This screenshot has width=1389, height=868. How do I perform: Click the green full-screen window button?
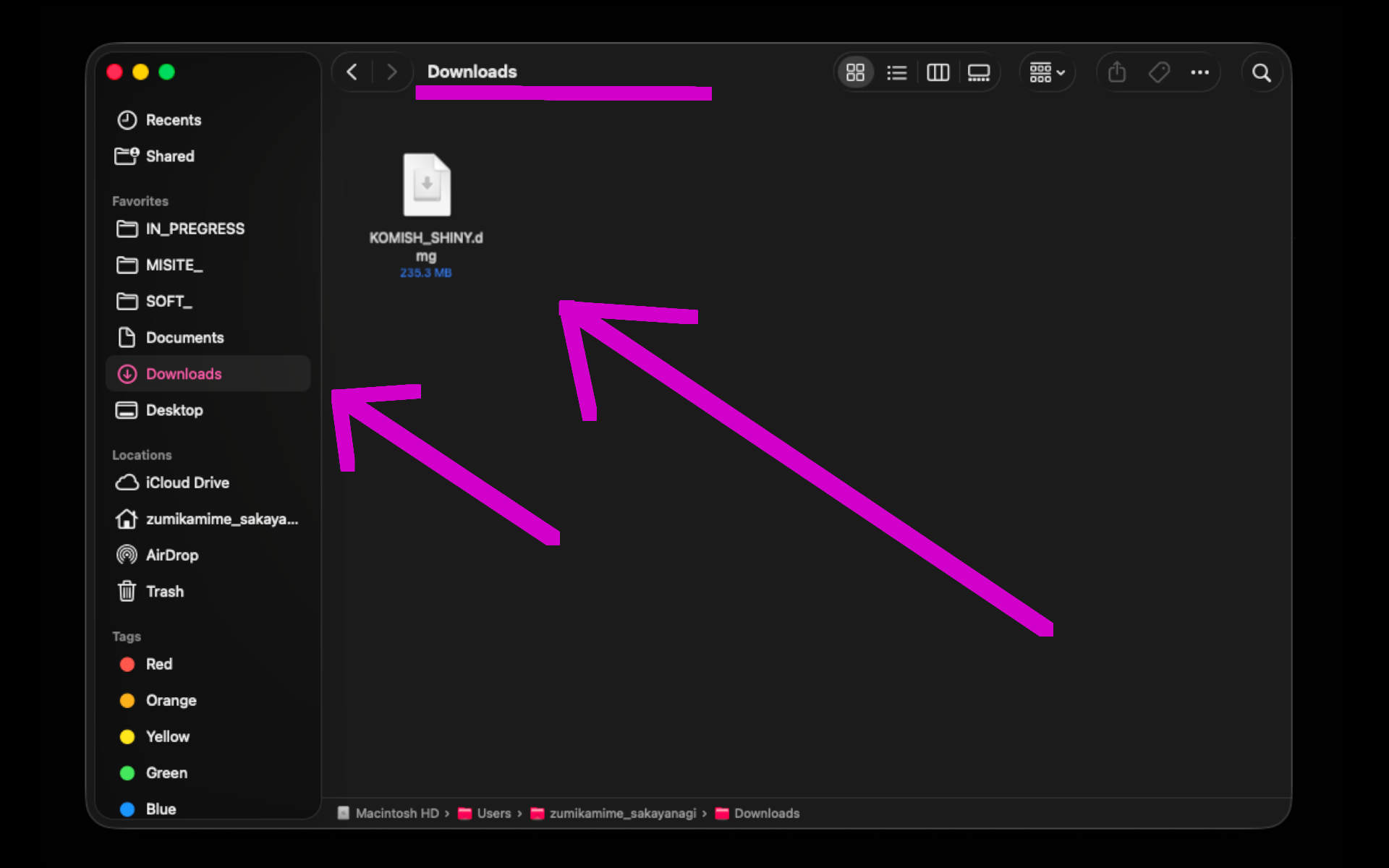[166, 72]
